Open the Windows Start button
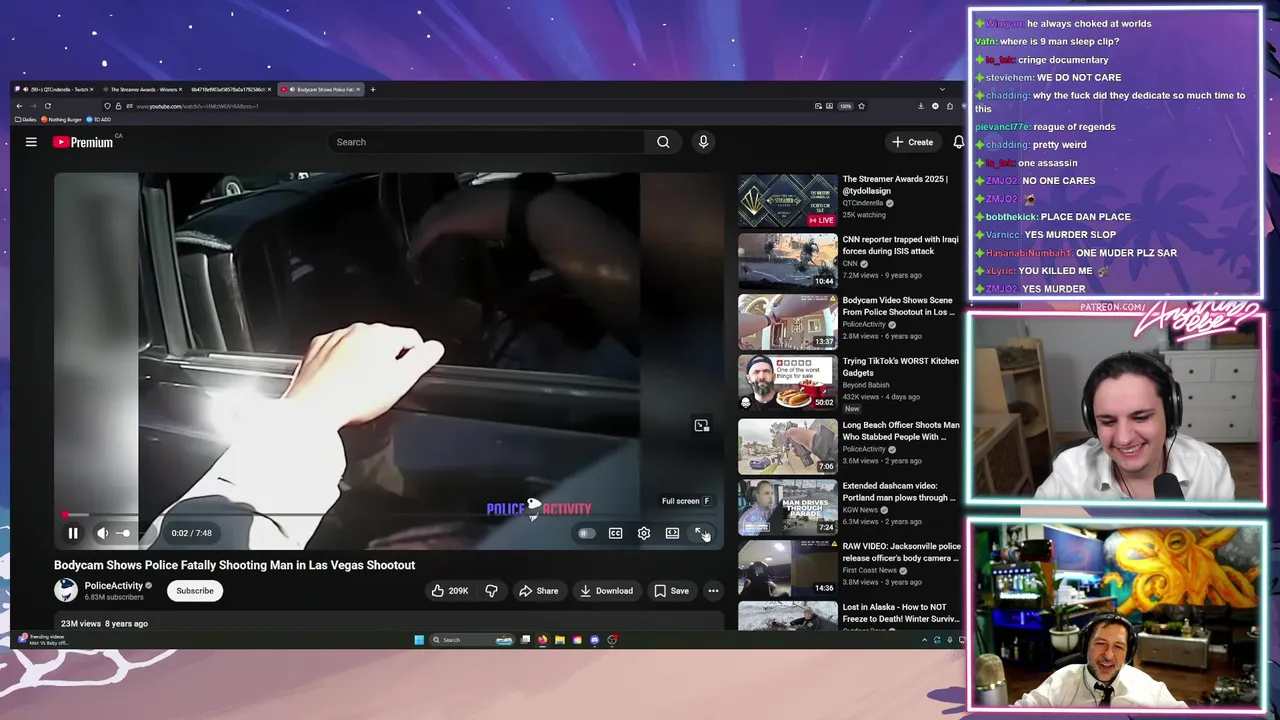Screen dimensions: 1280x720 pyautogui.click(x=419, y=640)
